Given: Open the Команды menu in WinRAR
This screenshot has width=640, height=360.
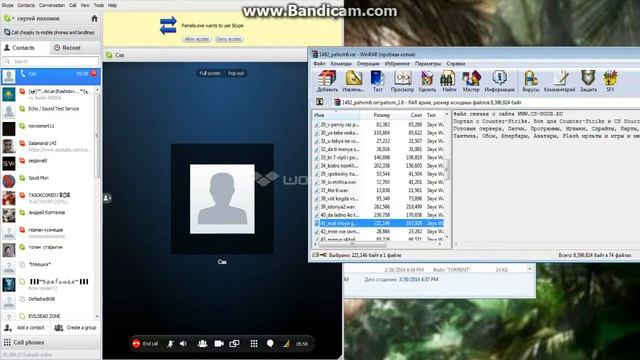Looking at the screenshot, I should point(340,64).
